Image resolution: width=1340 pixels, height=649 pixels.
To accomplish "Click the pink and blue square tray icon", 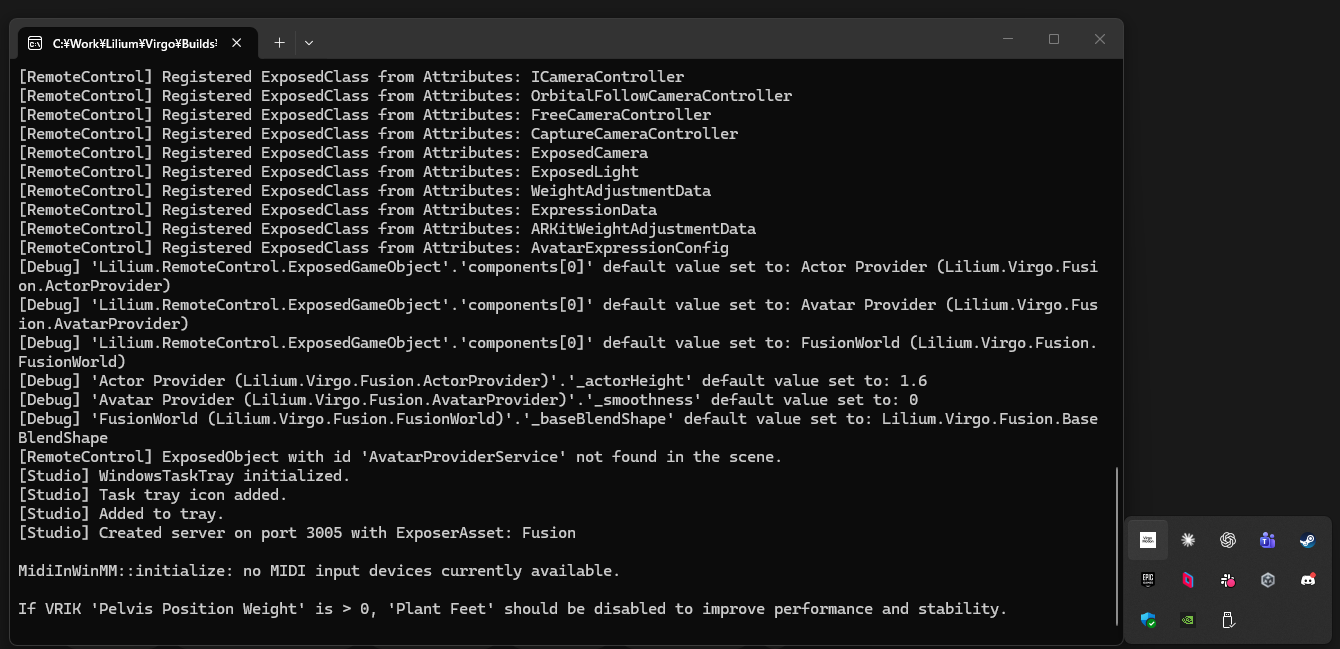I will point(1188,580).
